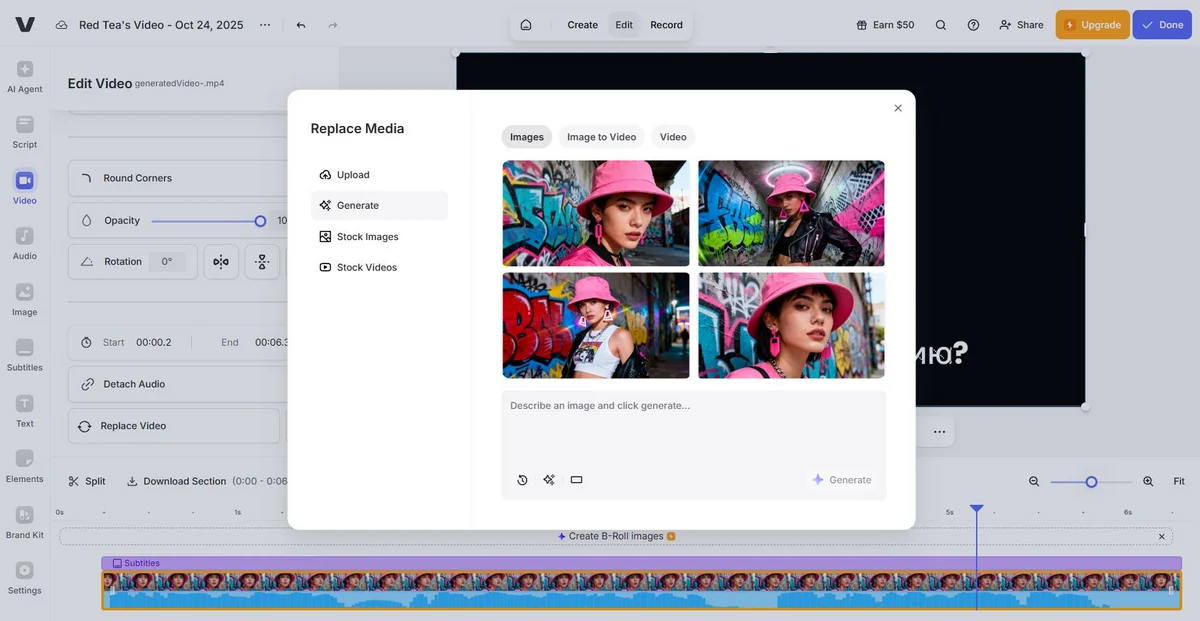The image size is (1200, 621).
Task: Switch to the Image to Video tab
Action: [x=601, y=137]
